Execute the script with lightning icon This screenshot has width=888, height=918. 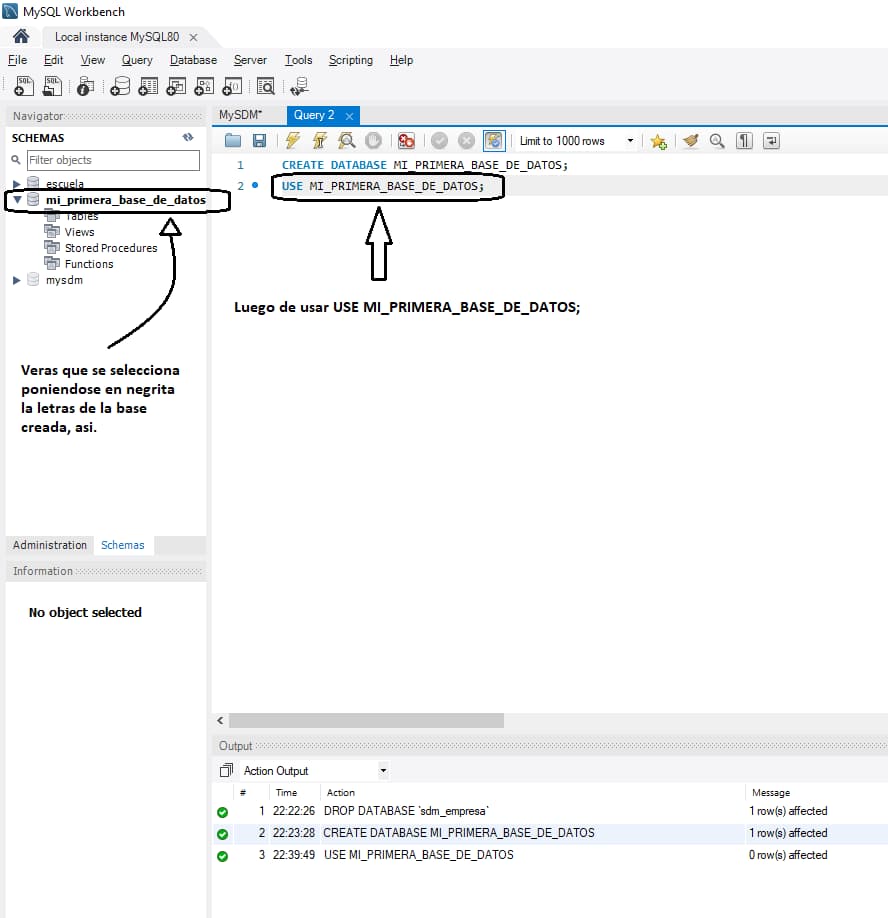293,141
